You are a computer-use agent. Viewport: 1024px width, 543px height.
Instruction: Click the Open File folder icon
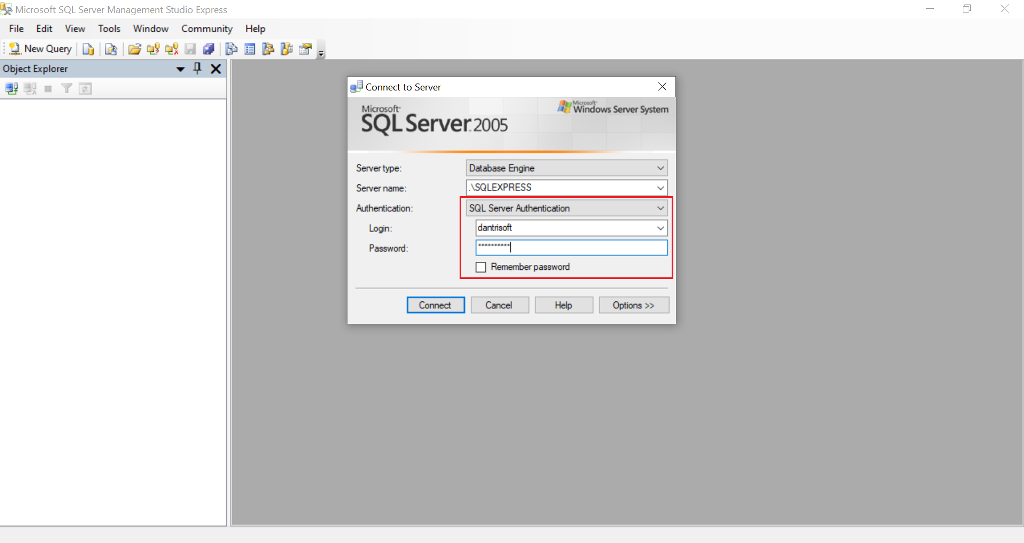click(135, 49)
